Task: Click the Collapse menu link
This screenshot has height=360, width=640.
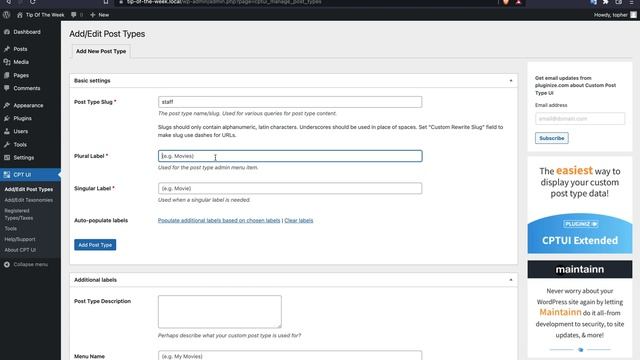Action: pos(31,264)
